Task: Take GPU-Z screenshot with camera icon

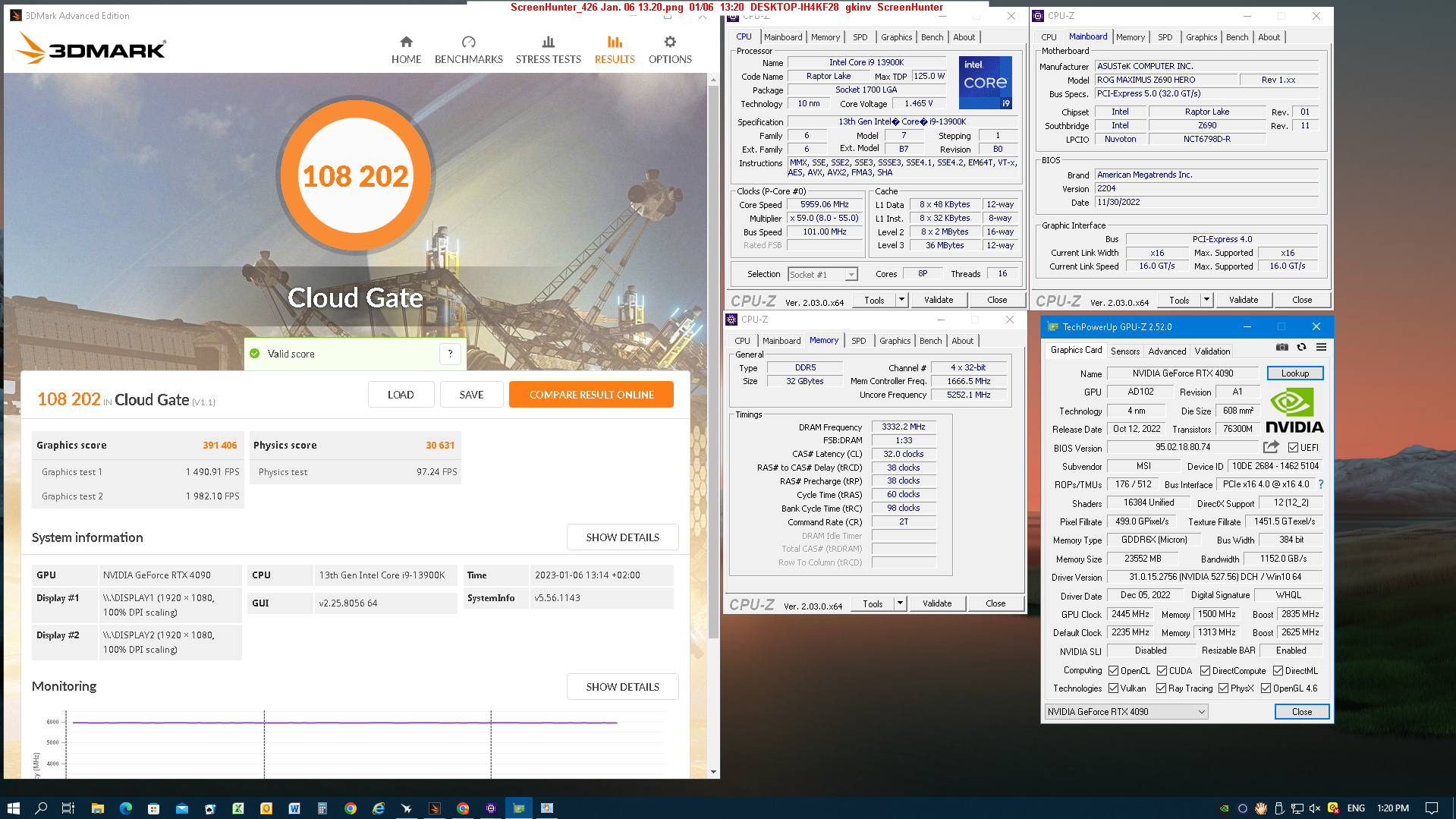Action: (x=1281, y=348)
